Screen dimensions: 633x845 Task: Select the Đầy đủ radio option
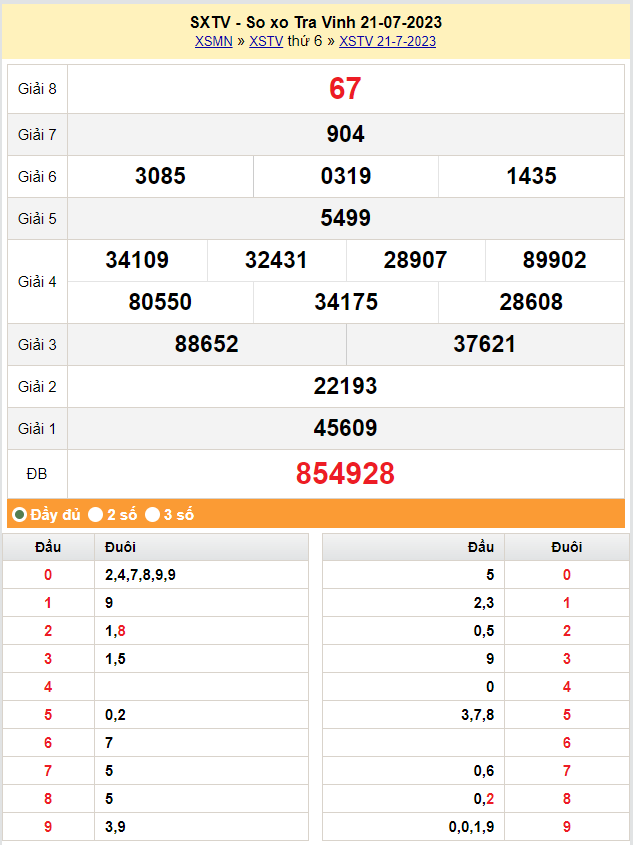click(x=19, y=515)
